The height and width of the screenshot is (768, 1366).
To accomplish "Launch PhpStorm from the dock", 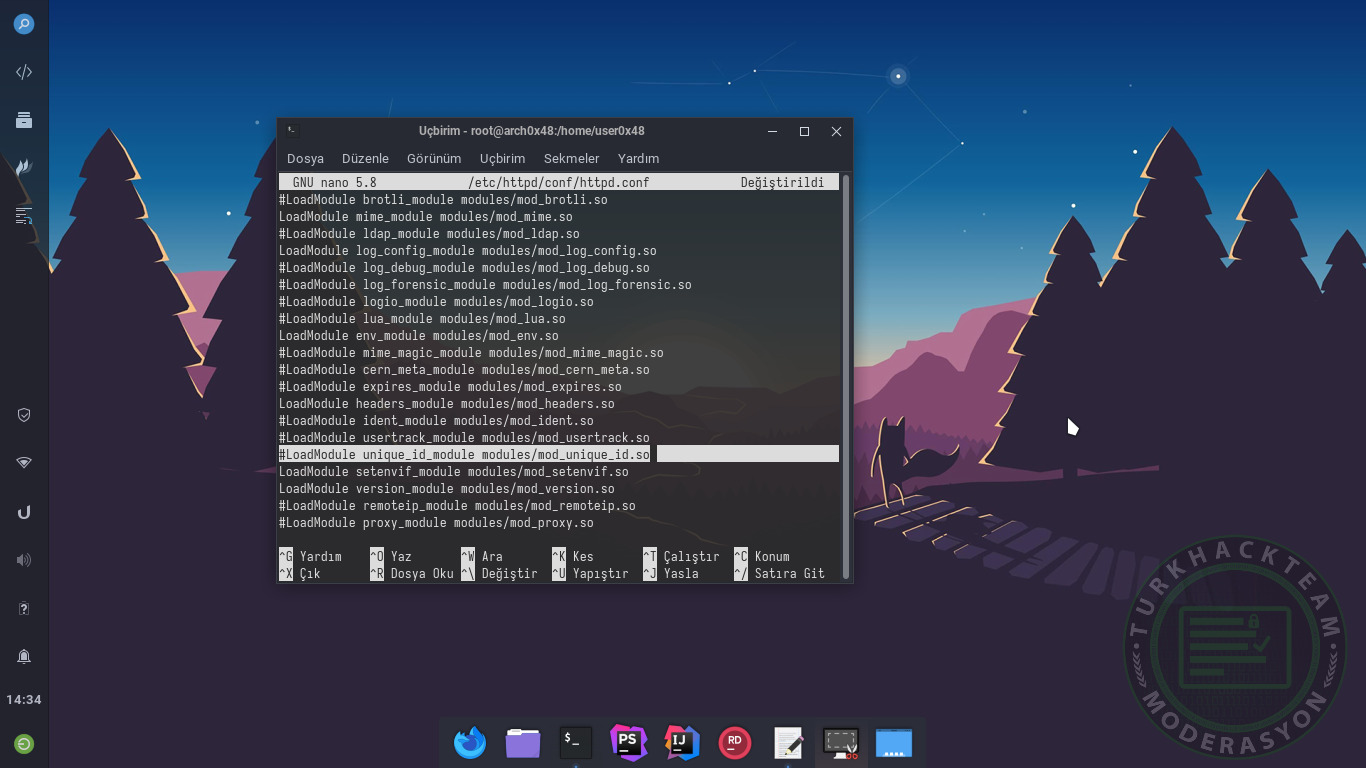I will (x=629, y=742).
